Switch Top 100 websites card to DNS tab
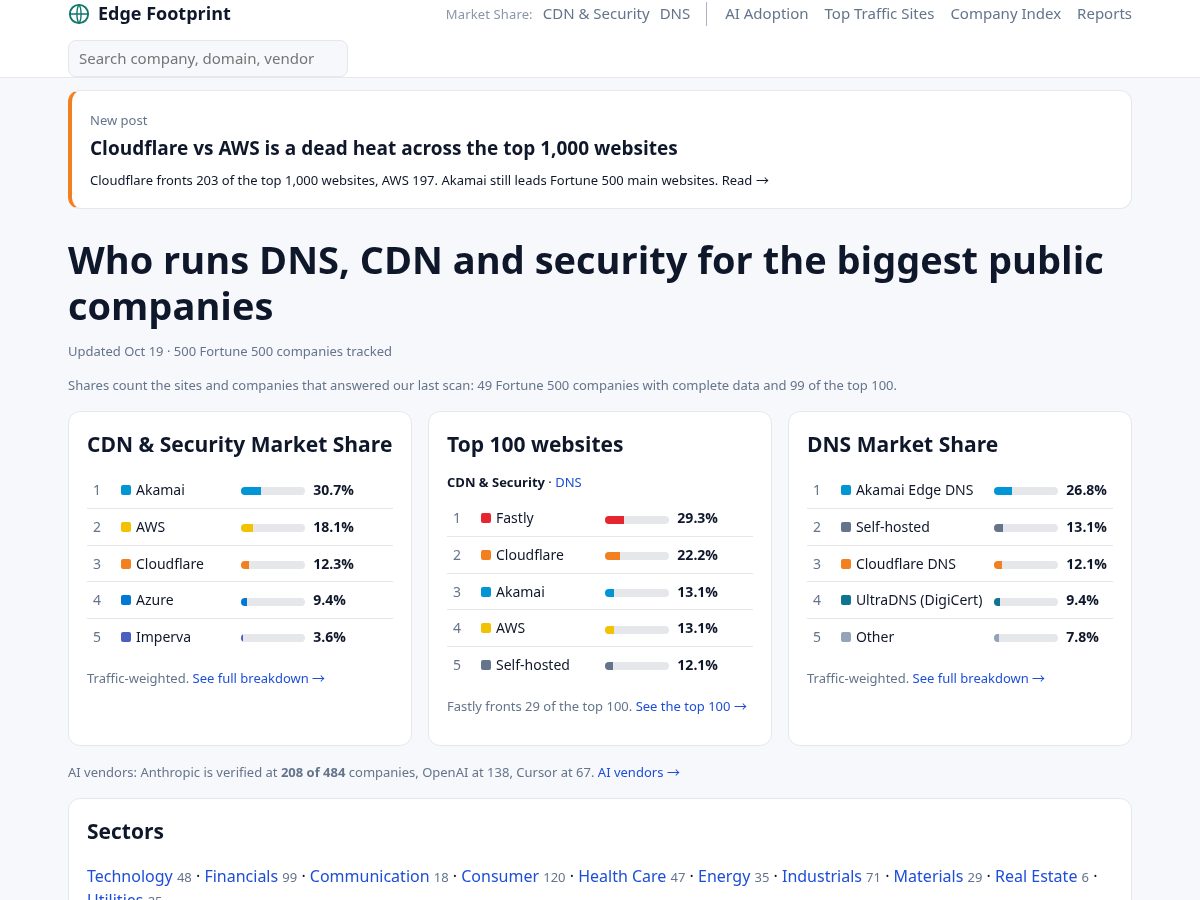The height and width of the screenshot is (900, 1200). [x=568, y=482]
